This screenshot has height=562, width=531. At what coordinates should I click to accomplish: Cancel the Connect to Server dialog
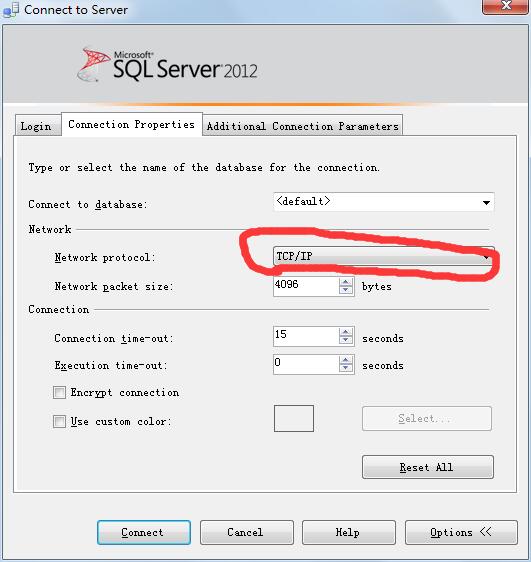[x=247, y=532]
